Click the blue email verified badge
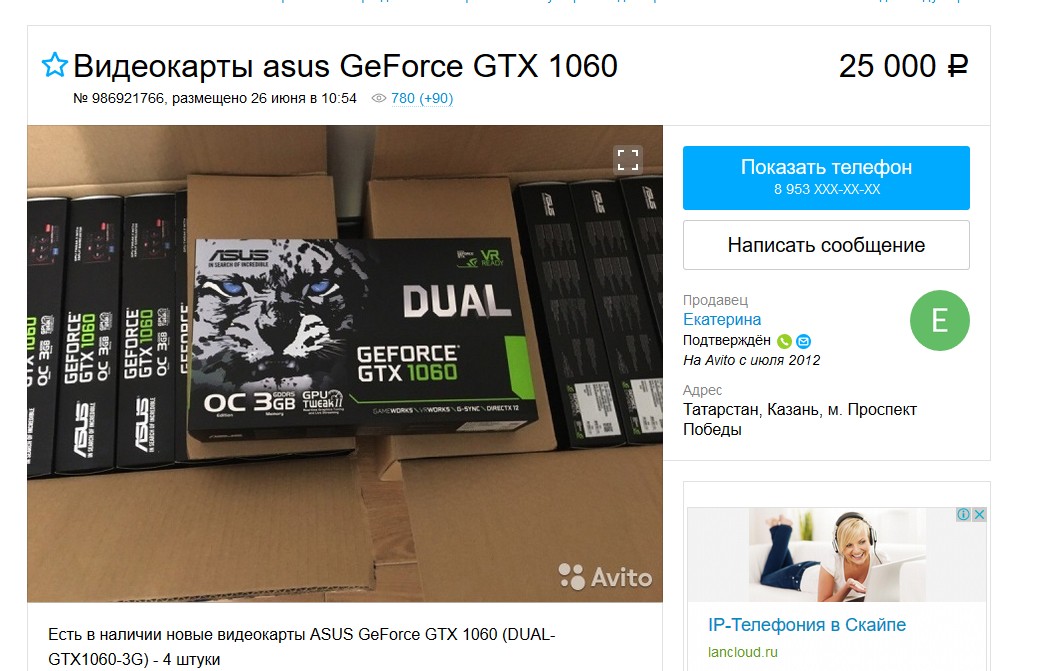The height and width of the screenshot is (671, 1050). pos(804,341)
